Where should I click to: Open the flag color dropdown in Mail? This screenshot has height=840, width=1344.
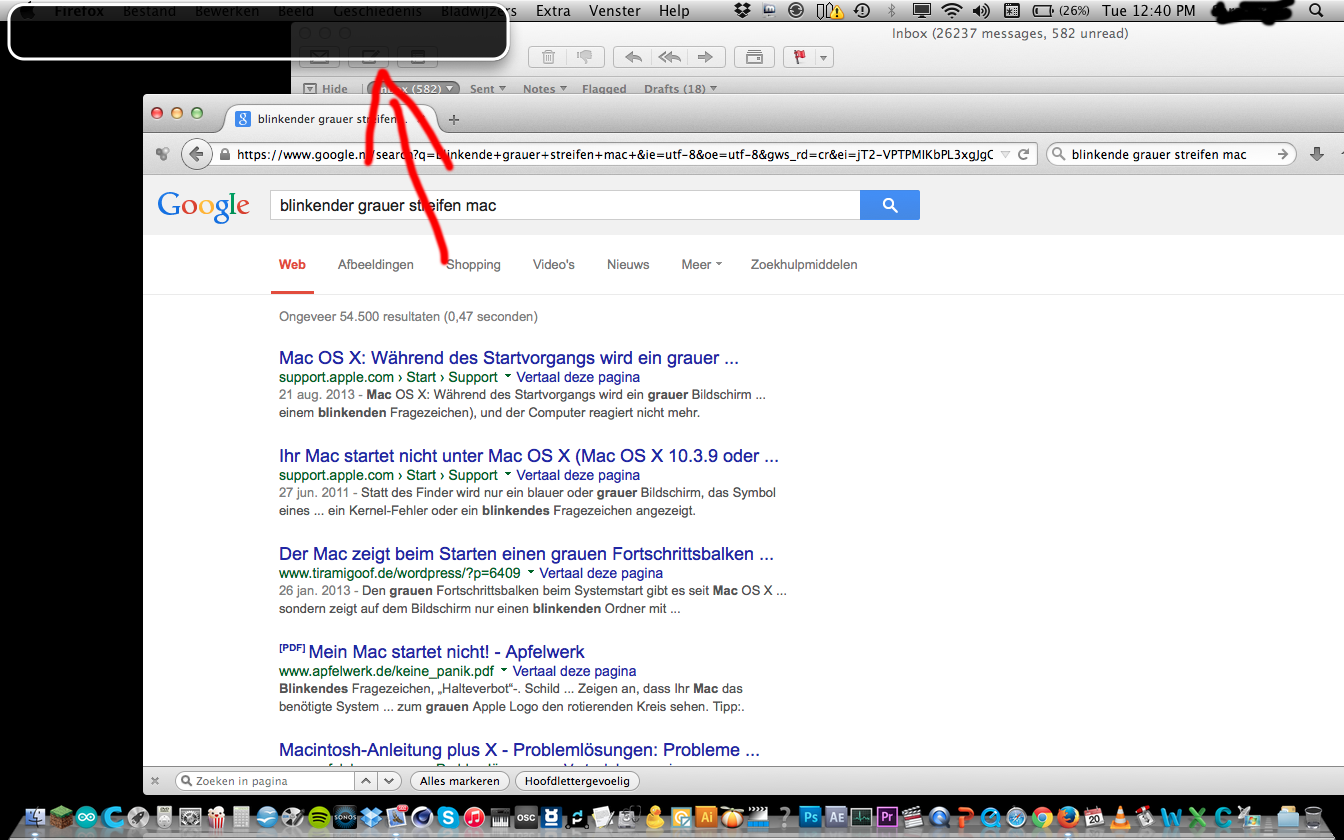coord(824,57)
